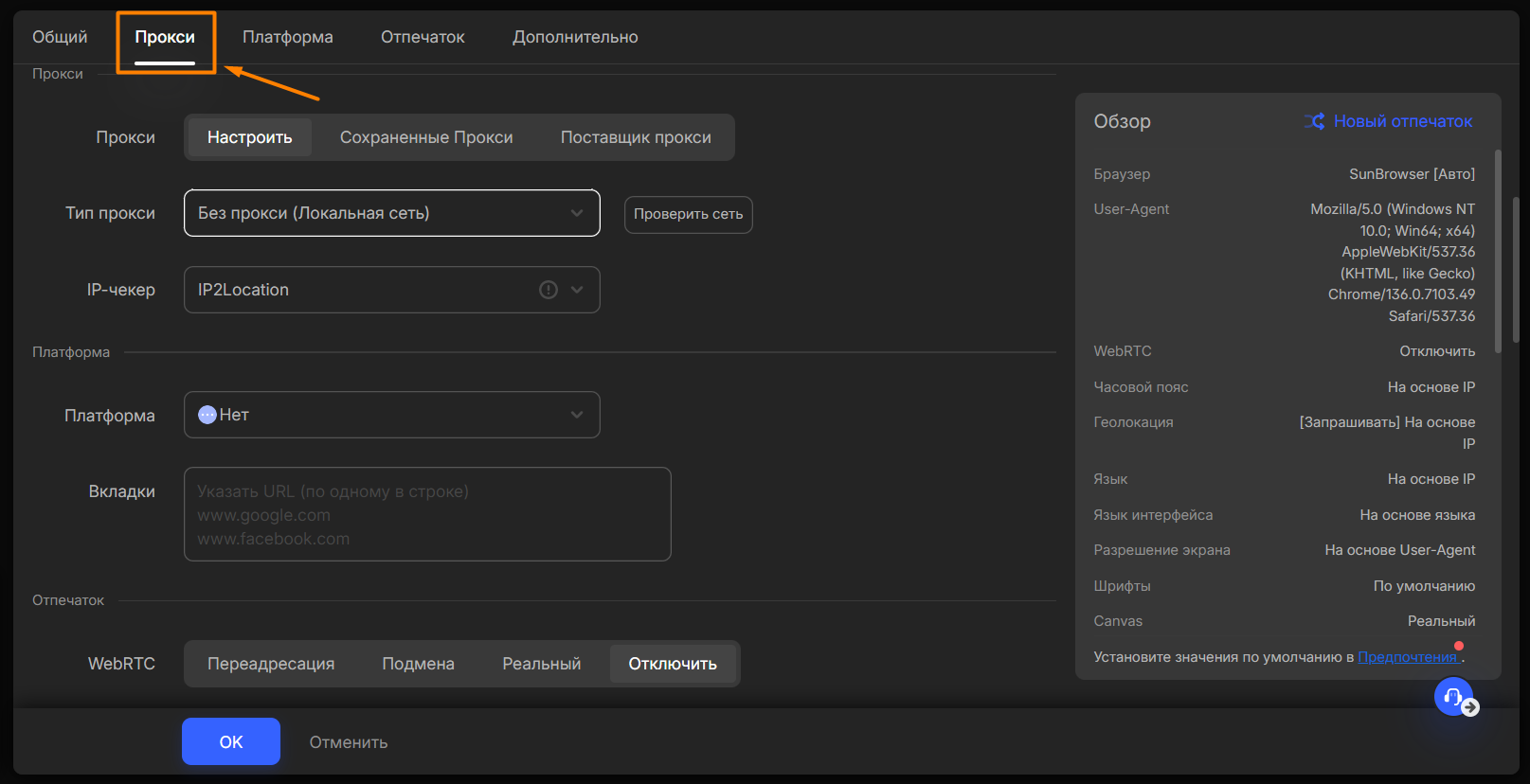Click the SunBrowser [Авто] value

[1412, 174]
